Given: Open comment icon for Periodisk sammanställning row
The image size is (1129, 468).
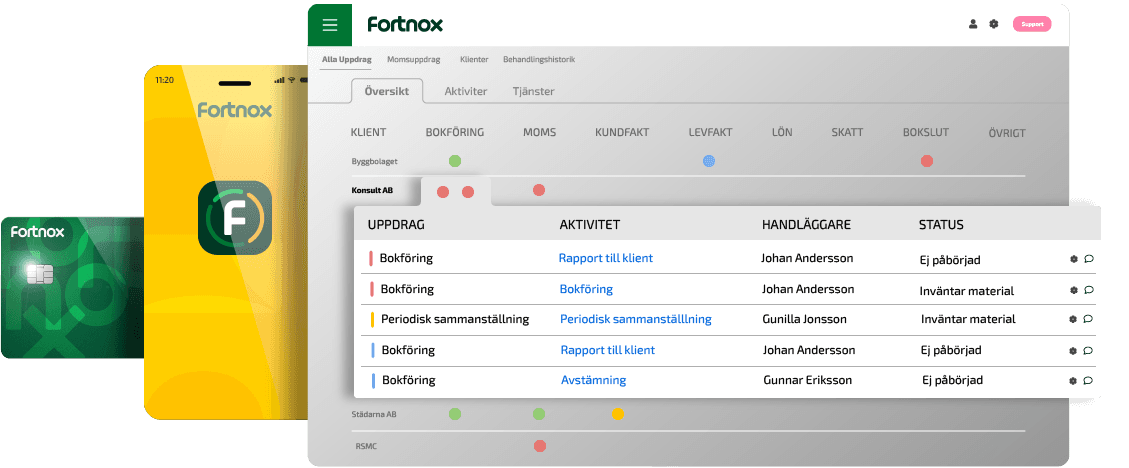Looking at the screenshot, I should [1089, 319].
